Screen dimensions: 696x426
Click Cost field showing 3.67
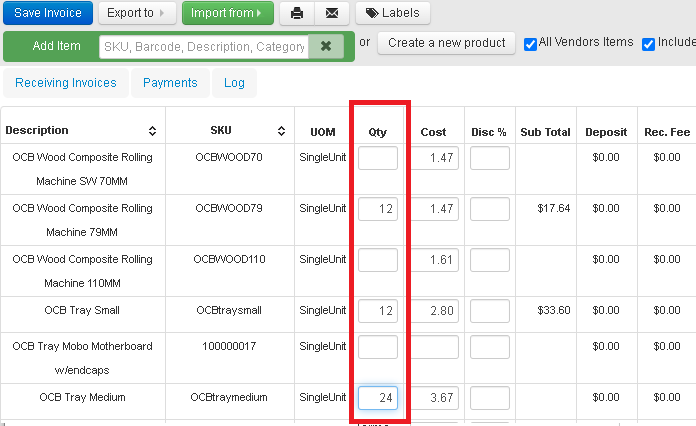coord(435,398)
